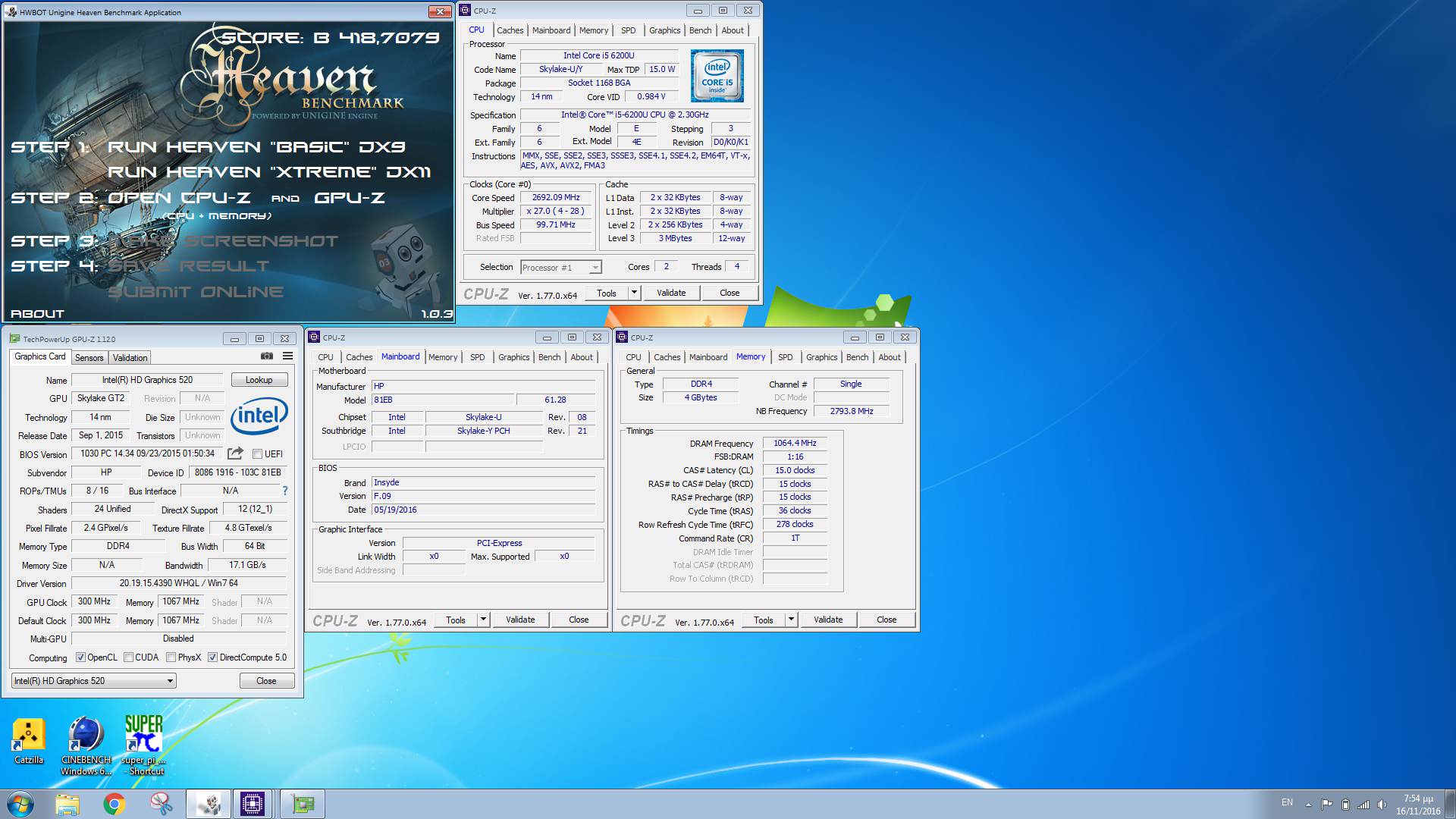The height and width of the screenshot is (819, 1456).
Task: Switch to the CPU-Z taskbar item
Action: click(253, 804)
